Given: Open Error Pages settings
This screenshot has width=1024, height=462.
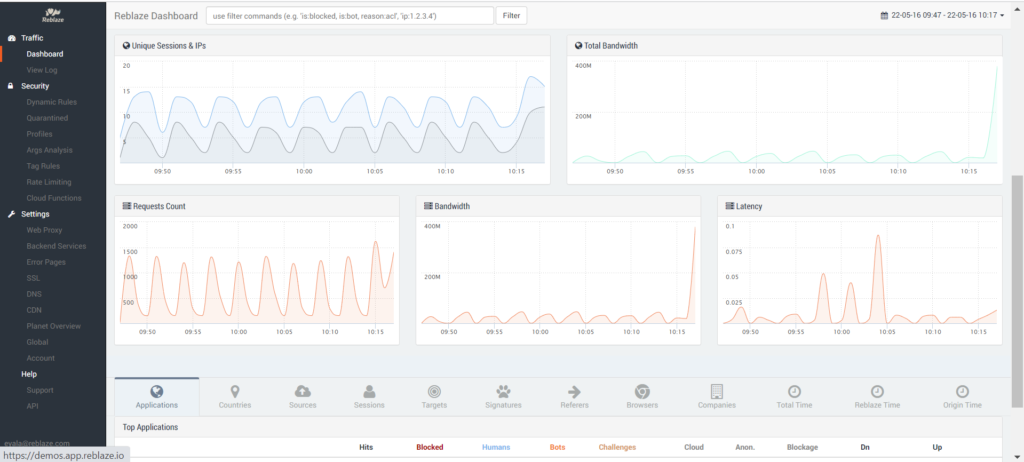Looking at the screenshot, I should 46,262.
